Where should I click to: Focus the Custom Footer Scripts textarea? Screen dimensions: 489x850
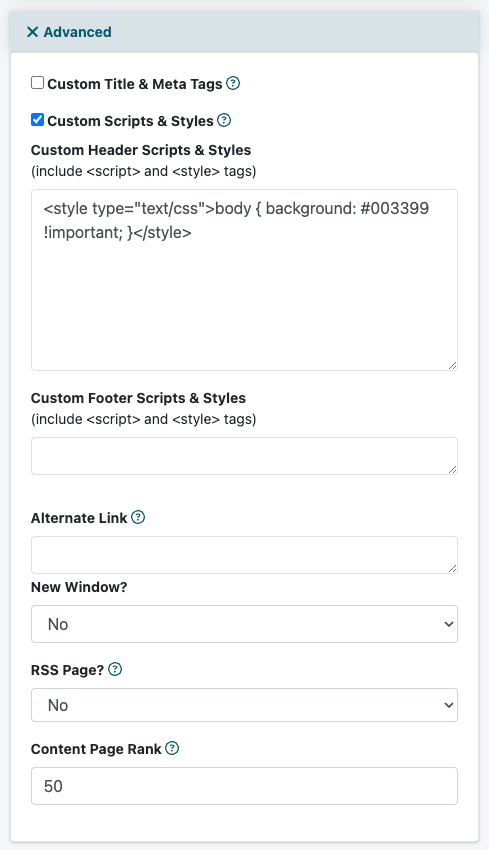tap(244, 456)
